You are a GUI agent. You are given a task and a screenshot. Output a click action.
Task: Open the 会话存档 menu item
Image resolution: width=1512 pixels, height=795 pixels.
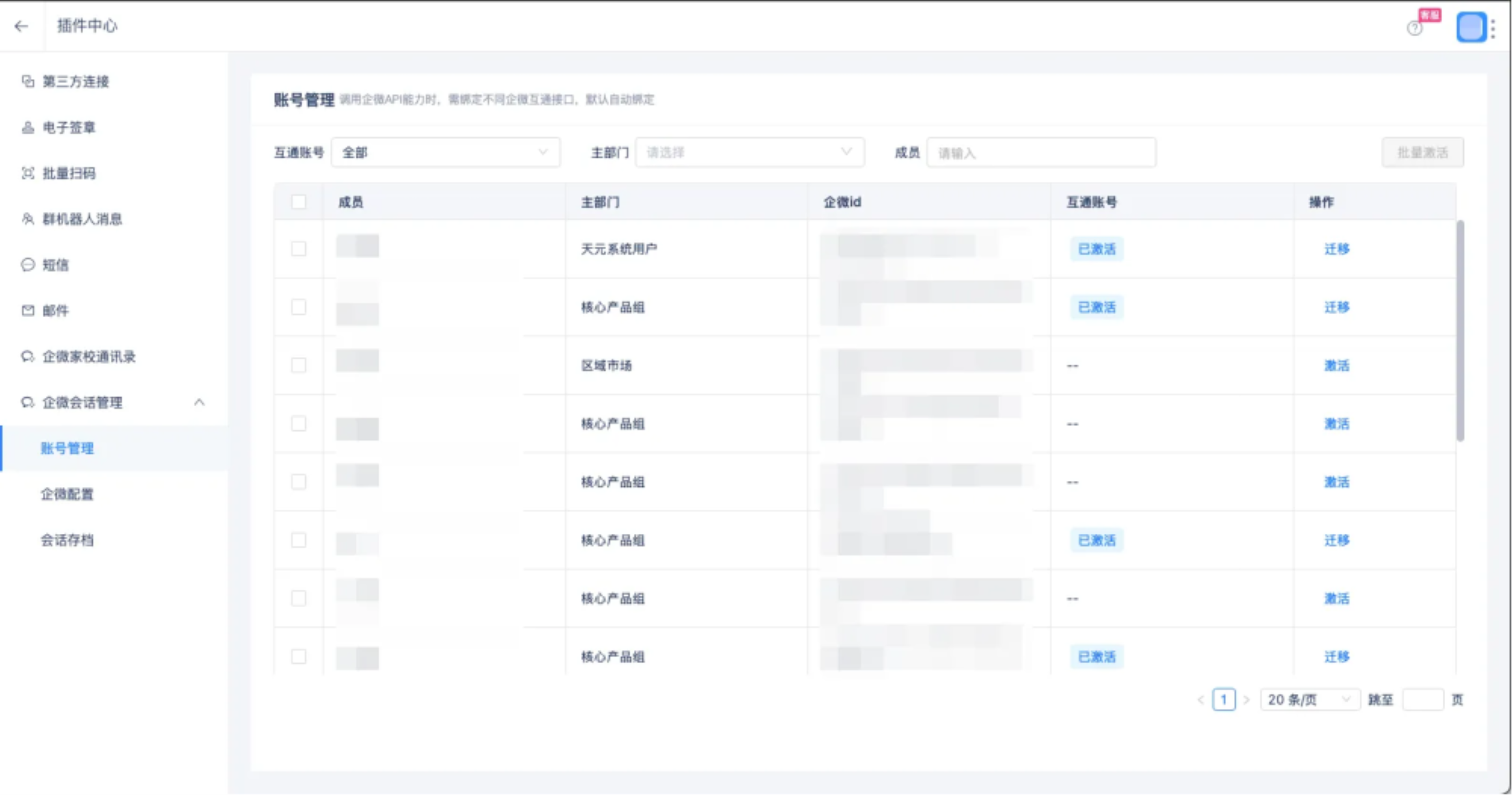click(67, 540)
